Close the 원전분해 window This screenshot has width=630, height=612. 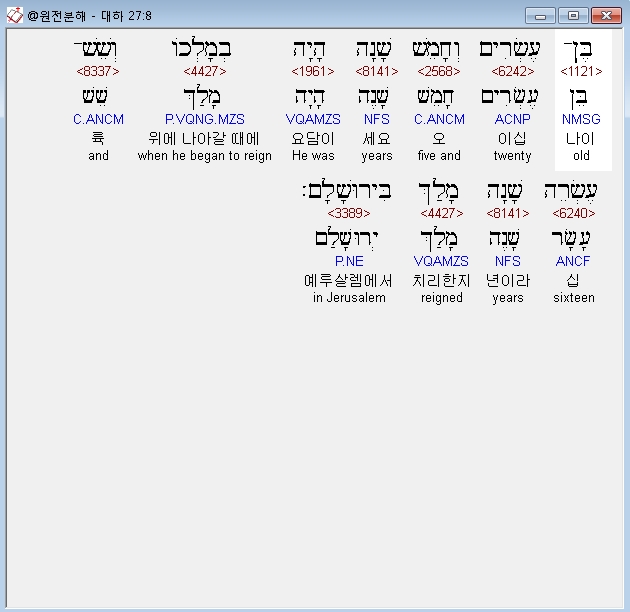coord(606,16)
